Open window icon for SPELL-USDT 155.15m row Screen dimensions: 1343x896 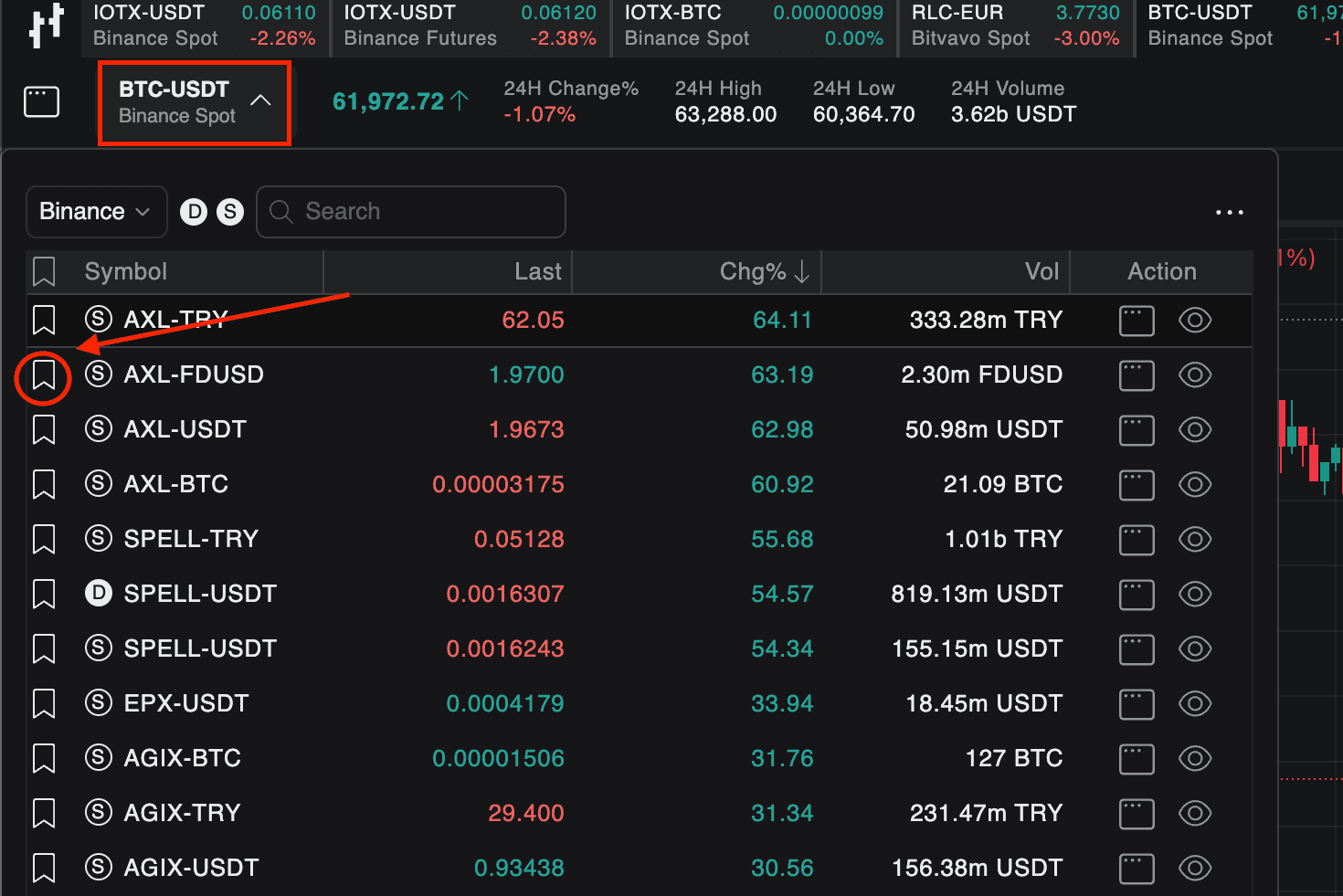point(1137,650)
